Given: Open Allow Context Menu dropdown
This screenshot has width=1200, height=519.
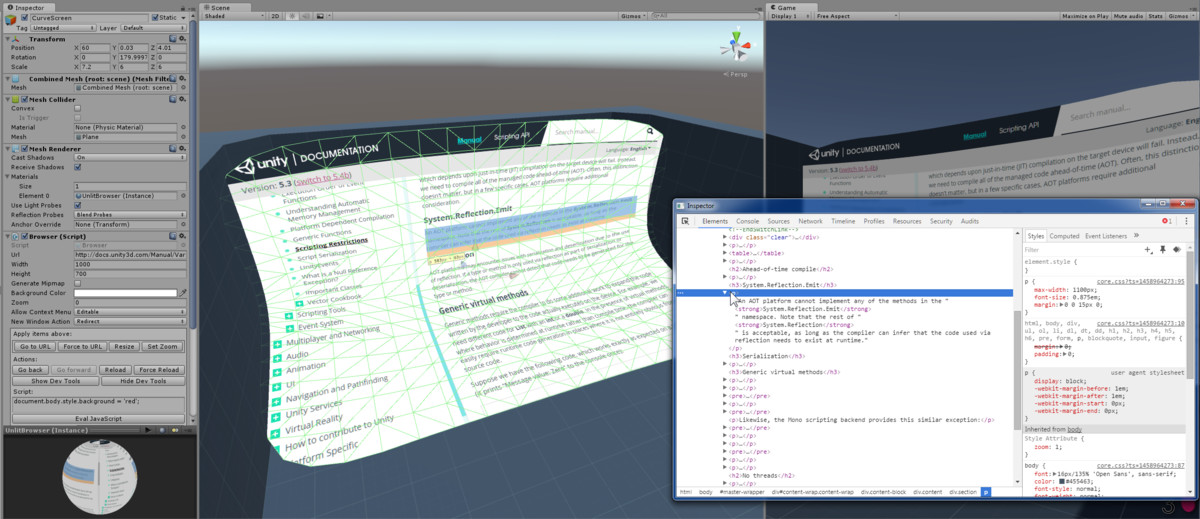Looking at the screenshot, I should pos(131,312).
